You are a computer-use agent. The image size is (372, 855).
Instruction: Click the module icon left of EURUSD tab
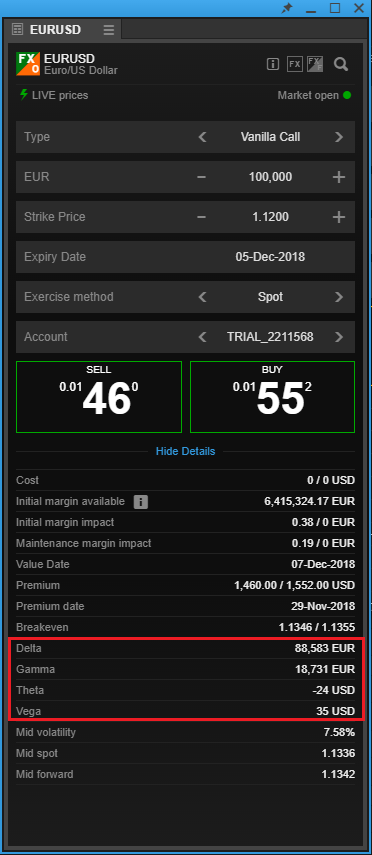click(x=17, y=29)
